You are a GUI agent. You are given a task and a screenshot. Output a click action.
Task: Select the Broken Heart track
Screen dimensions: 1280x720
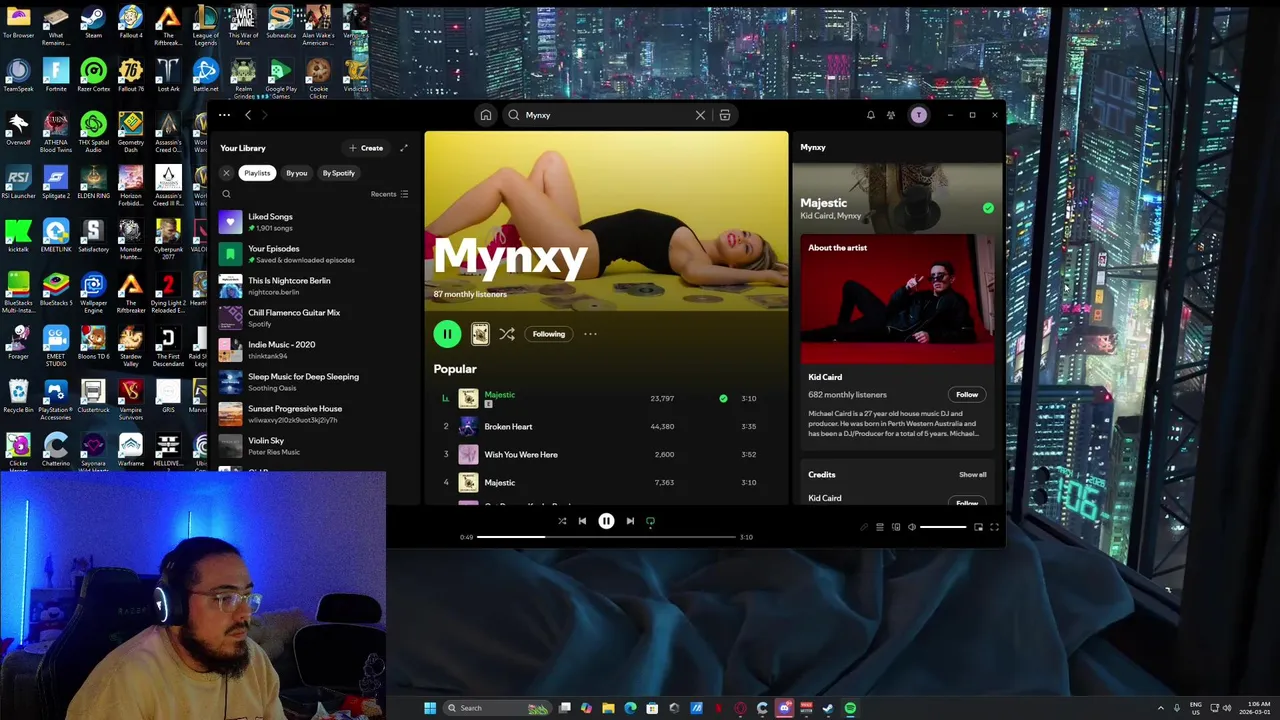point(606,426)
